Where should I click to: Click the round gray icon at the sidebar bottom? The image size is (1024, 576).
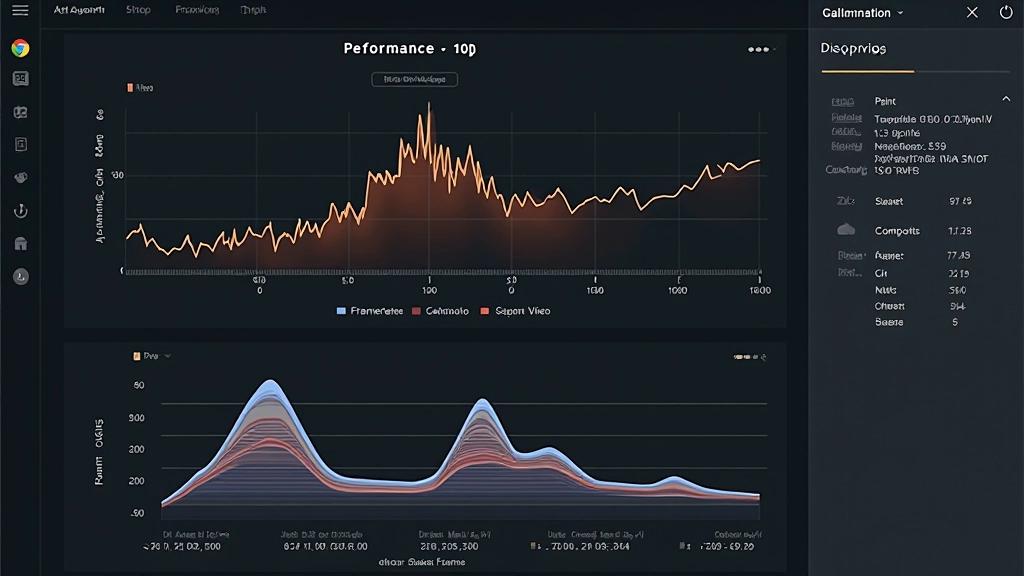click(21, 277)
